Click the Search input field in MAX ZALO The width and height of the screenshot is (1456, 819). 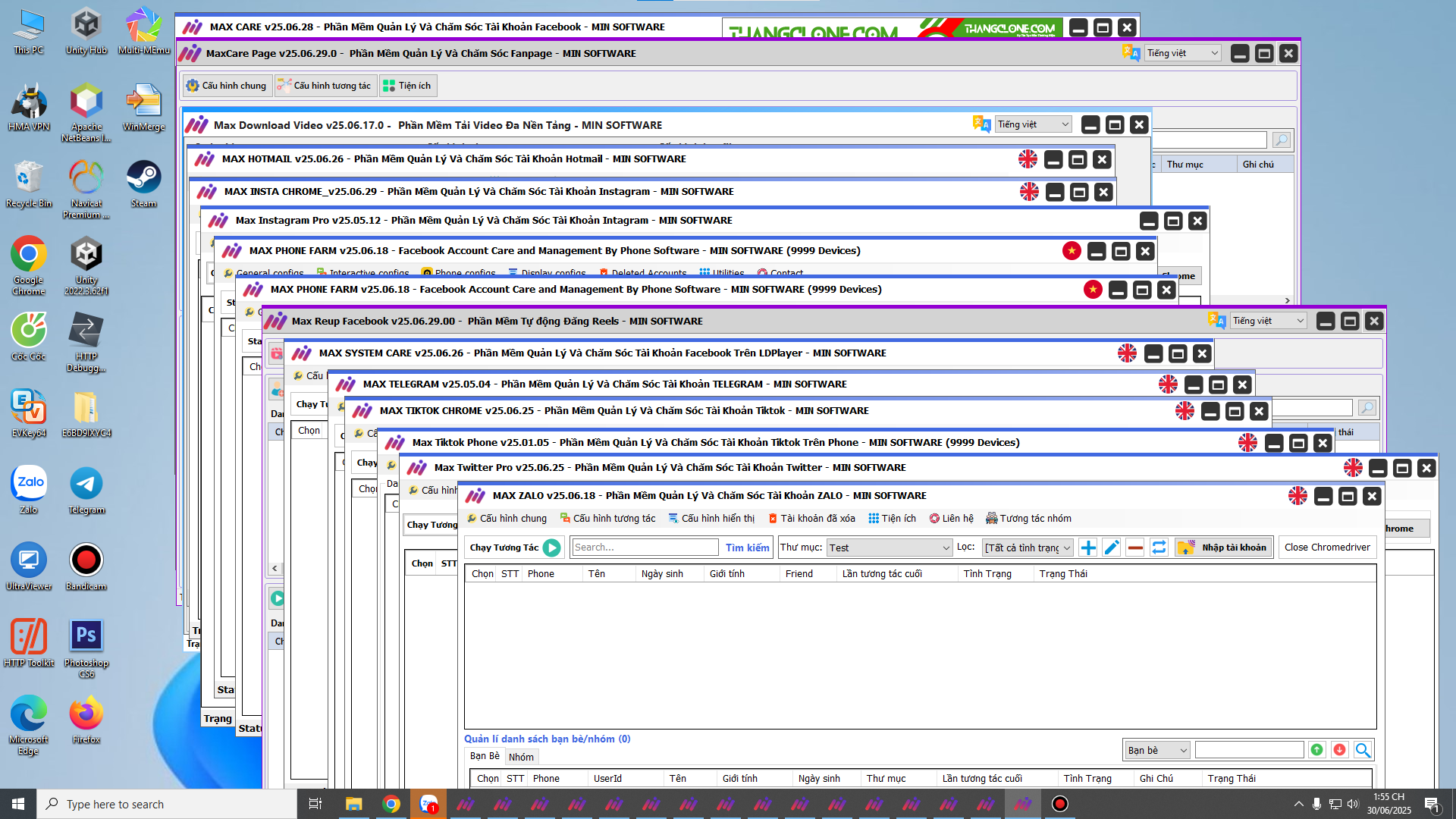tap(645, 548)
